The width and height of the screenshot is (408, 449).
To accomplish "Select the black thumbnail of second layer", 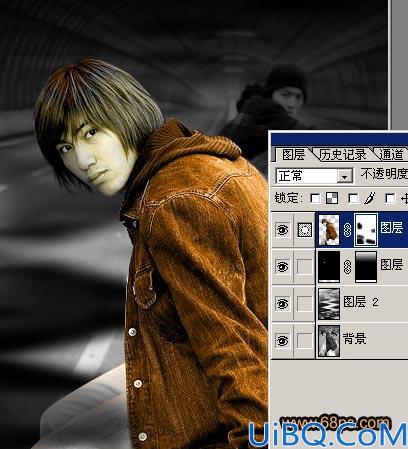I will 329,267.
